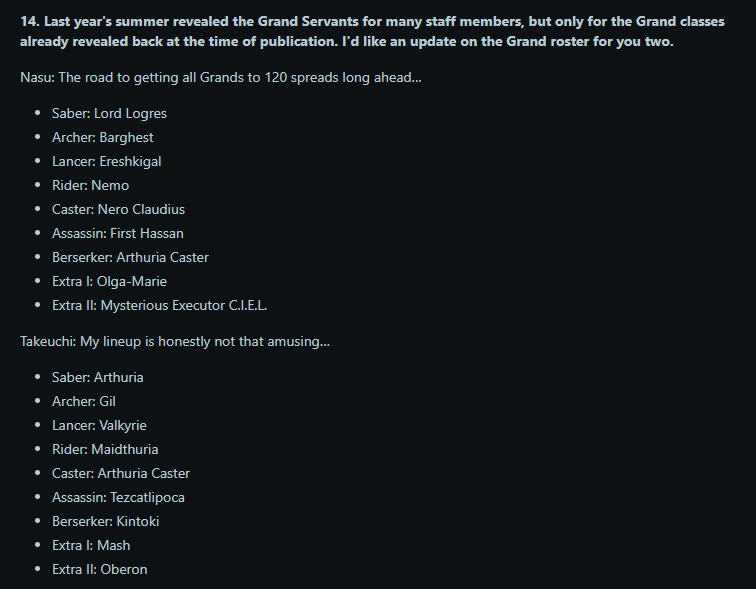Select 'Berserker: Arthuria Caster' list item
This screenshot has height=589, width=756.
pyautogui.click(x=130, y=257)
